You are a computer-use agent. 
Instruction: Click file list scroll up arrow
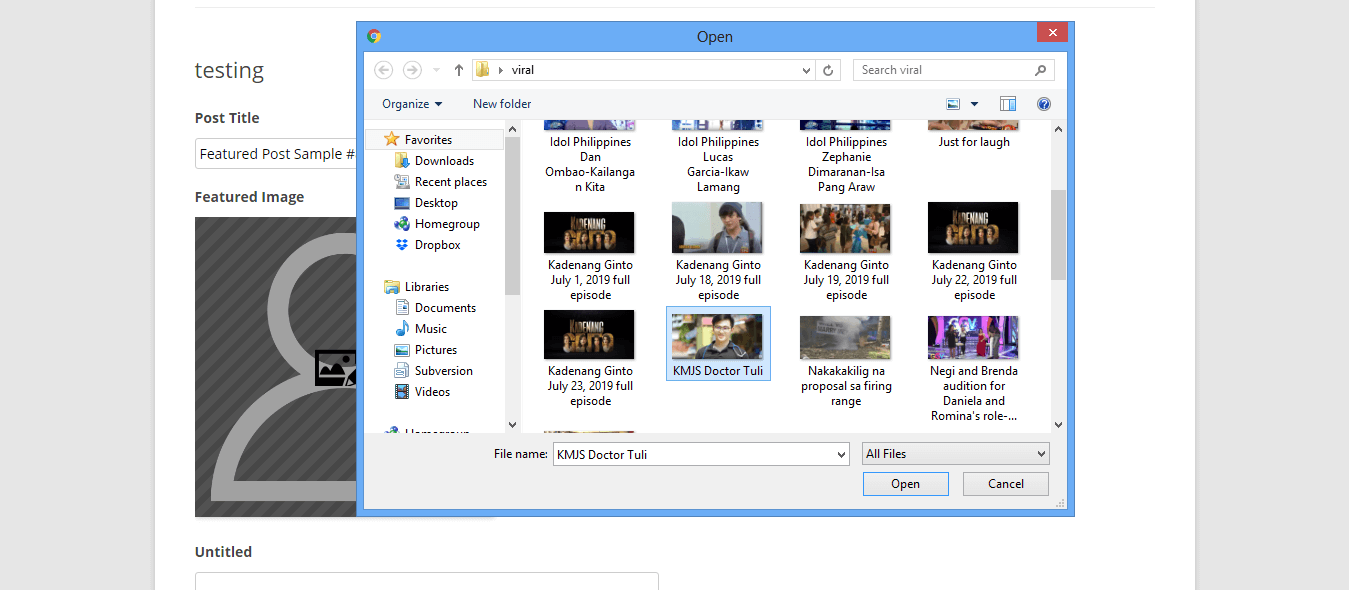coord(1058,129)
